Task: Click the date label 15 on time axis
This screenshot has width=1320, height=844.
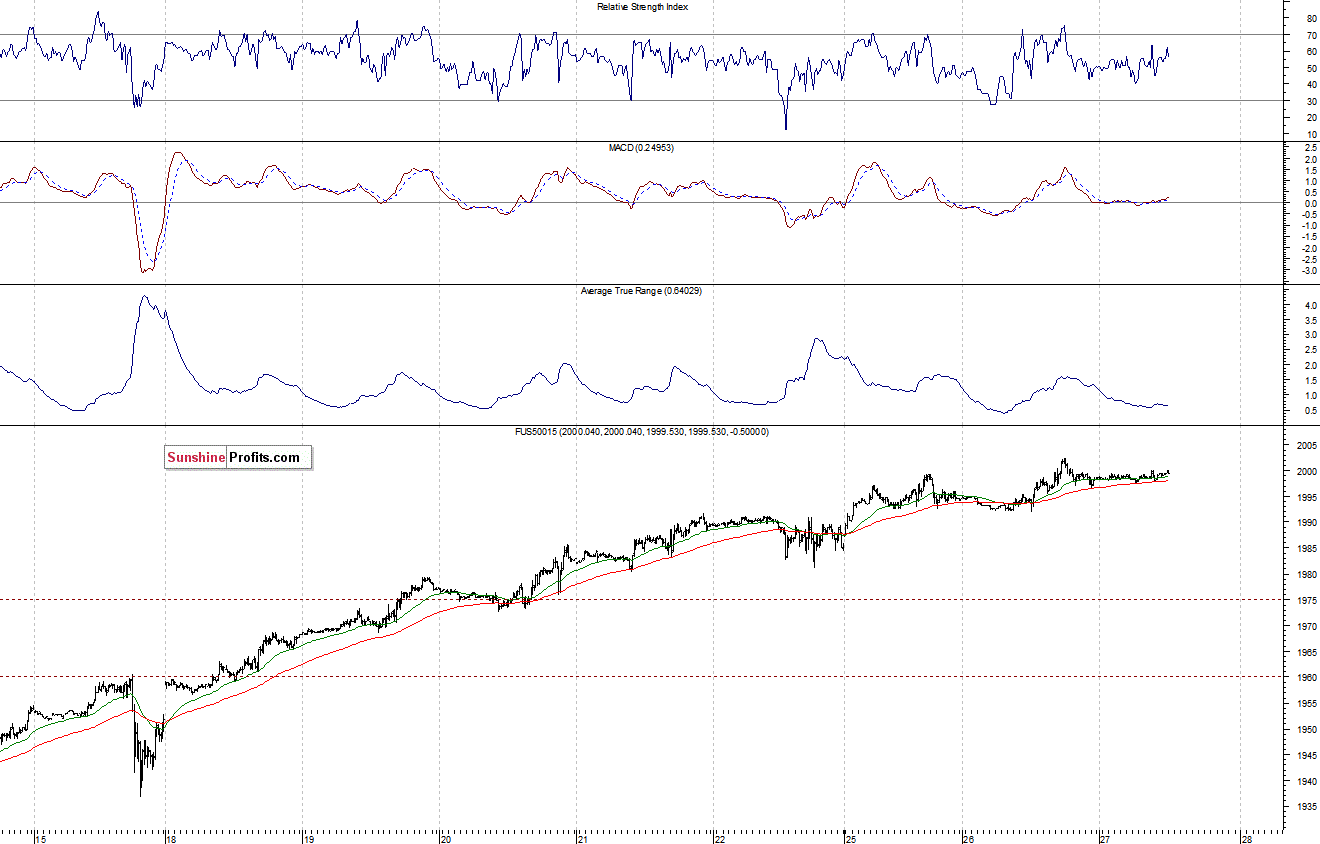Action: pos(40,838)
